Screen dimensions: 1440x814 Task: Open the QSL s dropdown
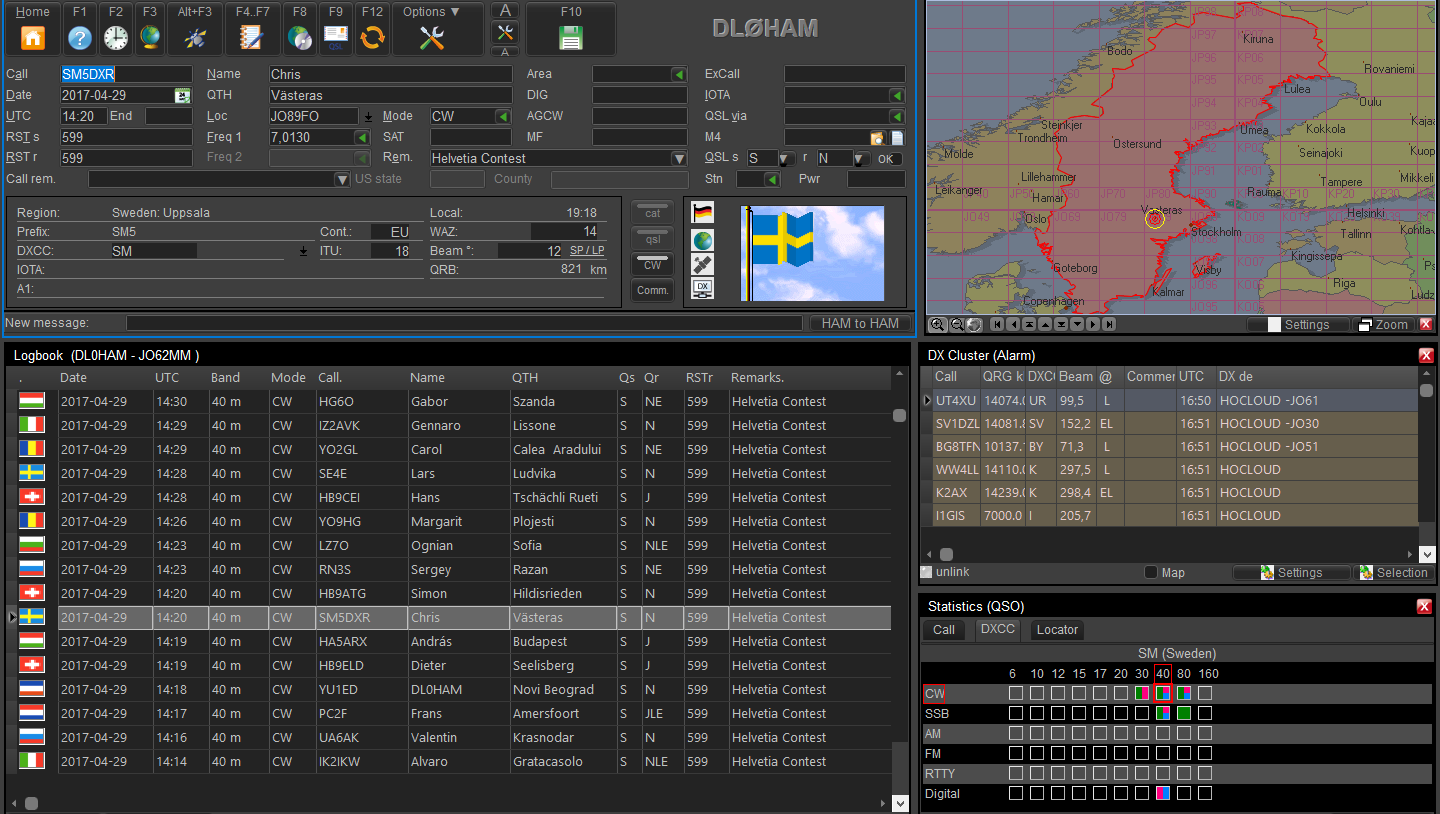pyautogui.click(x=788, y=158)
